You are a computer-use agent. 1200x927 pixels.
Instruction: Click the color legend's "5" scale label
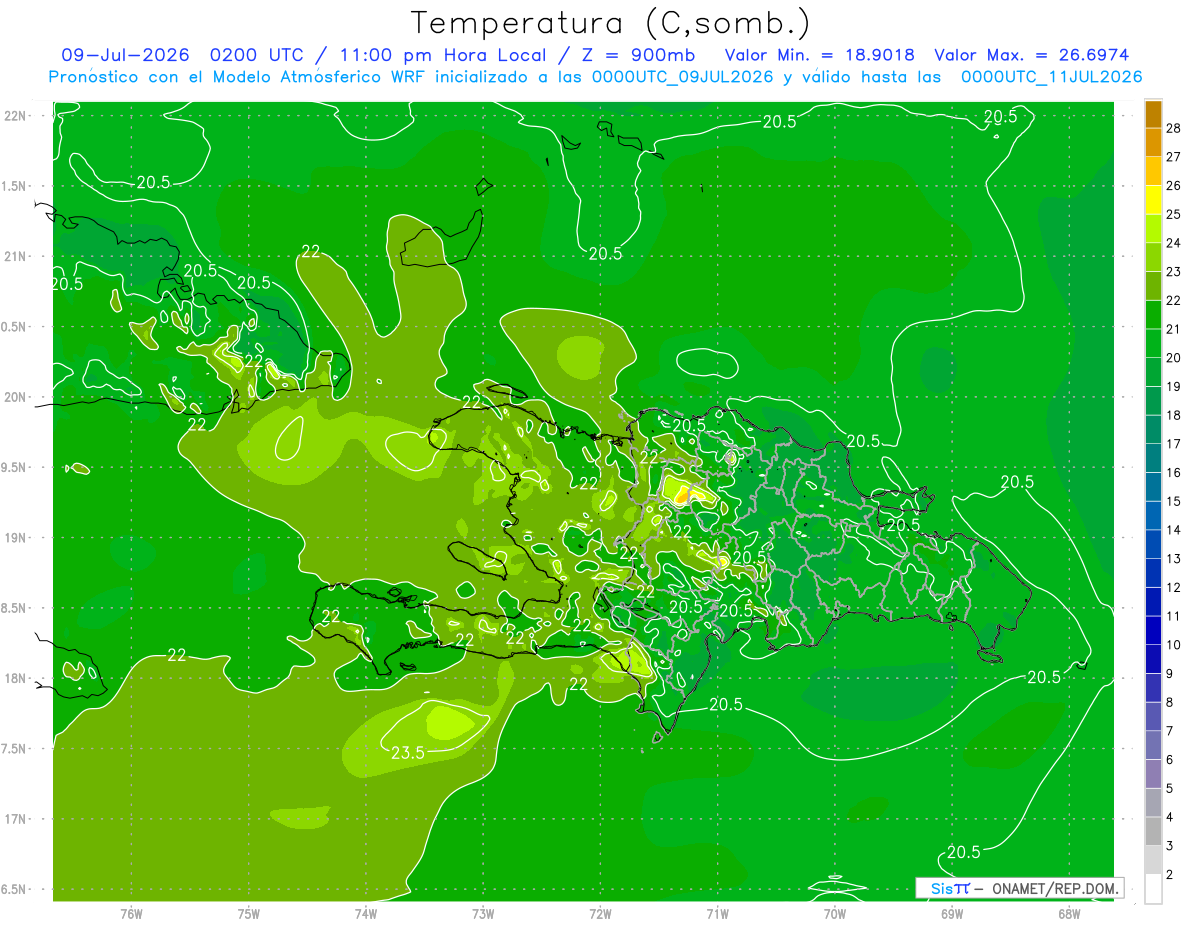pos(1170,789)
